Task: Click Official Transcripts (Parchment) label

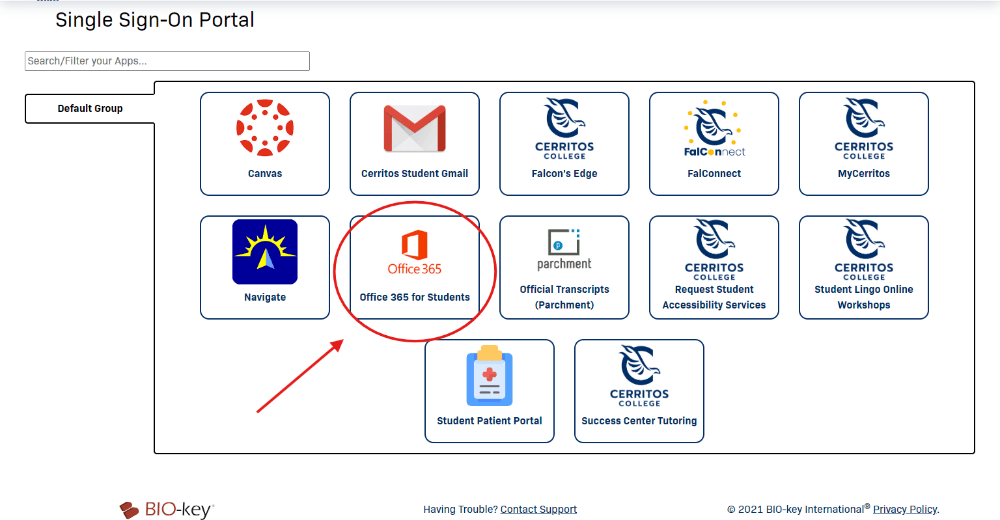Action: pos(564,297)
